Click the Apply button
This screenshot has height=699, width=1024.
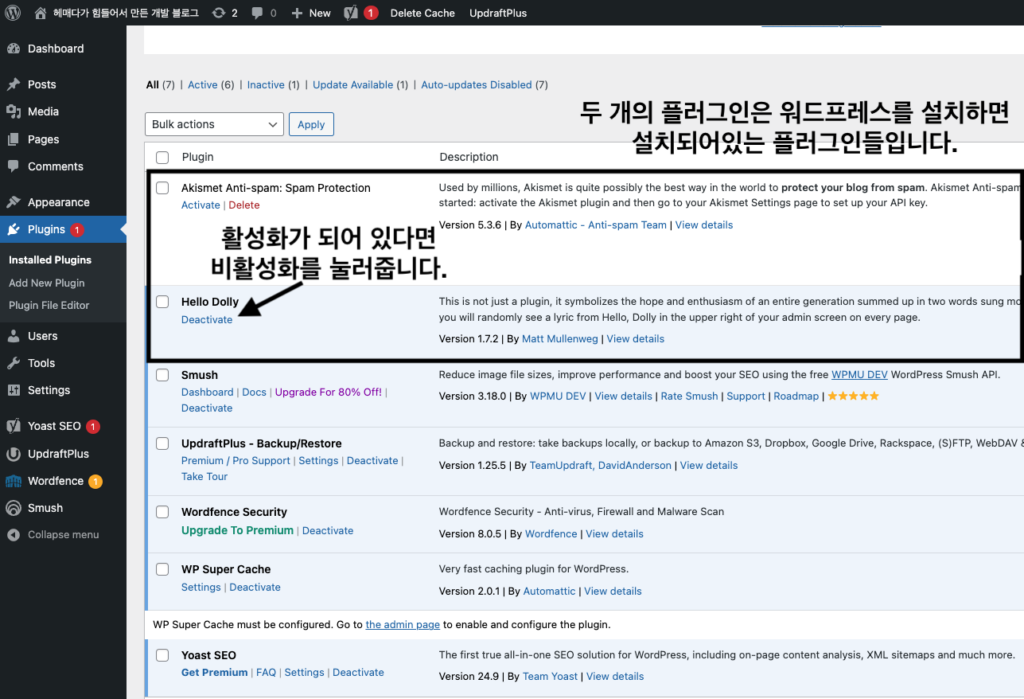(x=311, y=124)
